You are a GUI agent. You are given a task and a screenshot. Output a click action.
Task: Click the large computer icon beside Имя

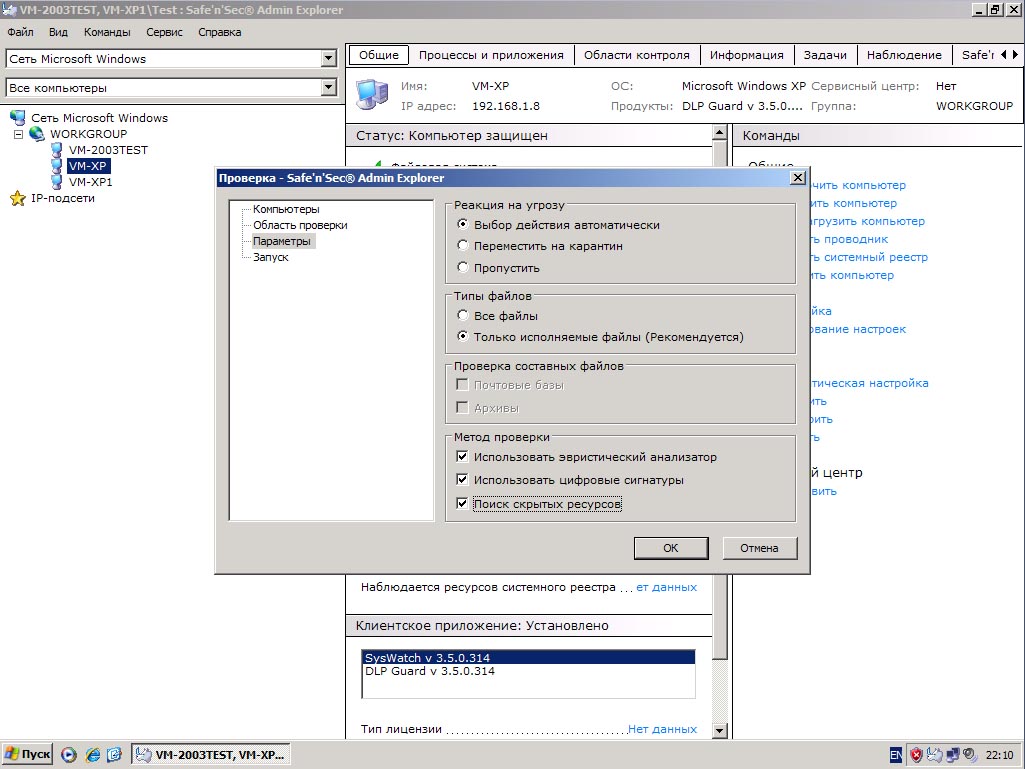372,95
